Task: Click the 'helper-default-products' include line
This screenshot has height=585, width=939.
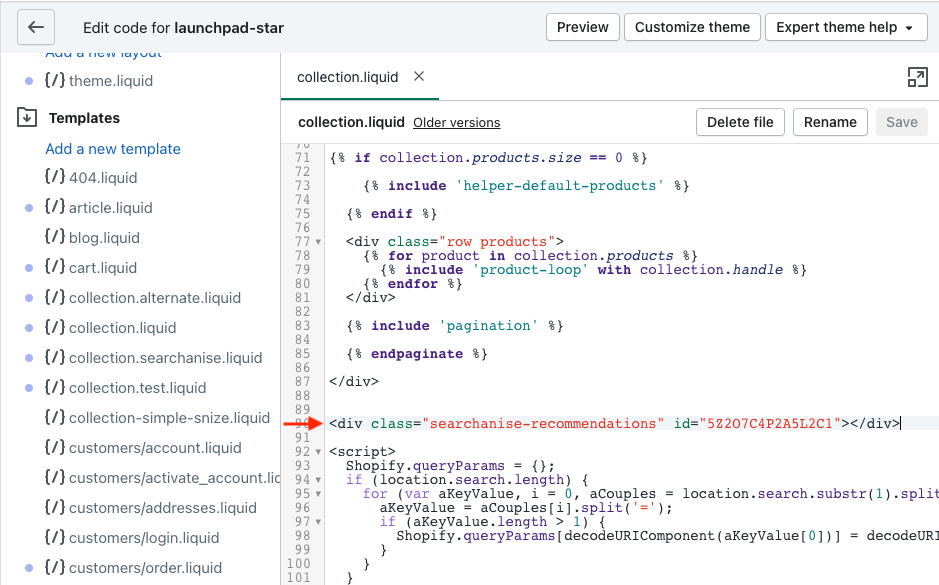Action: pos(526,186)
